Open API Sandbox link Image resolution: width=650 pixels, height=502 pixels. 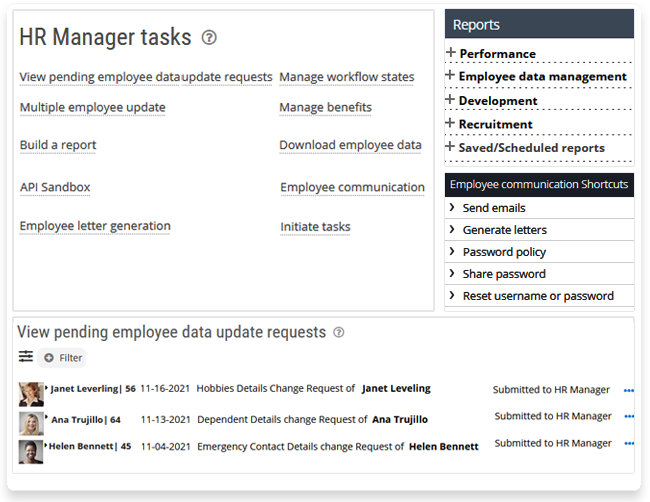pyautogui.click(x=55, y=187)
